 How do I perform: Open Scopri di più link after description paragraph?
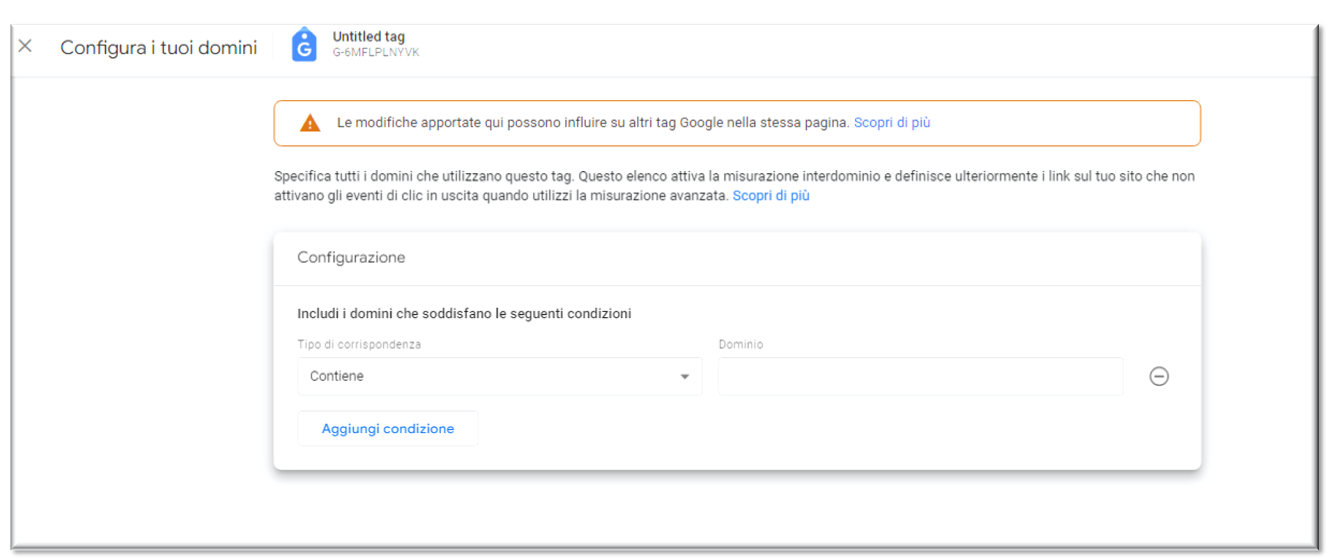click(x=771, y=196)
